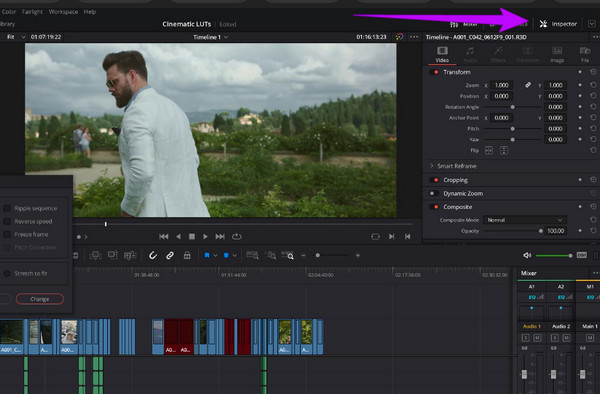Check the Ripple sequence checkbox

(x=7, y=208)
